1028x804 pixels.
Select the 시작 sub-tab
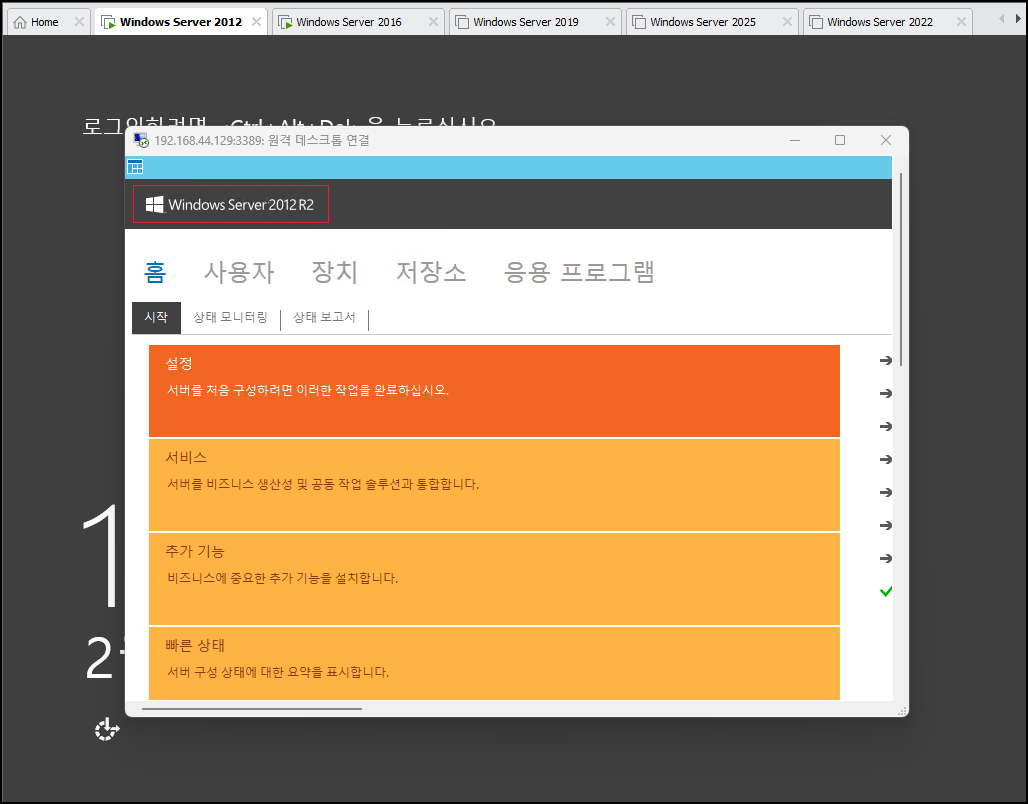point(156,317)
